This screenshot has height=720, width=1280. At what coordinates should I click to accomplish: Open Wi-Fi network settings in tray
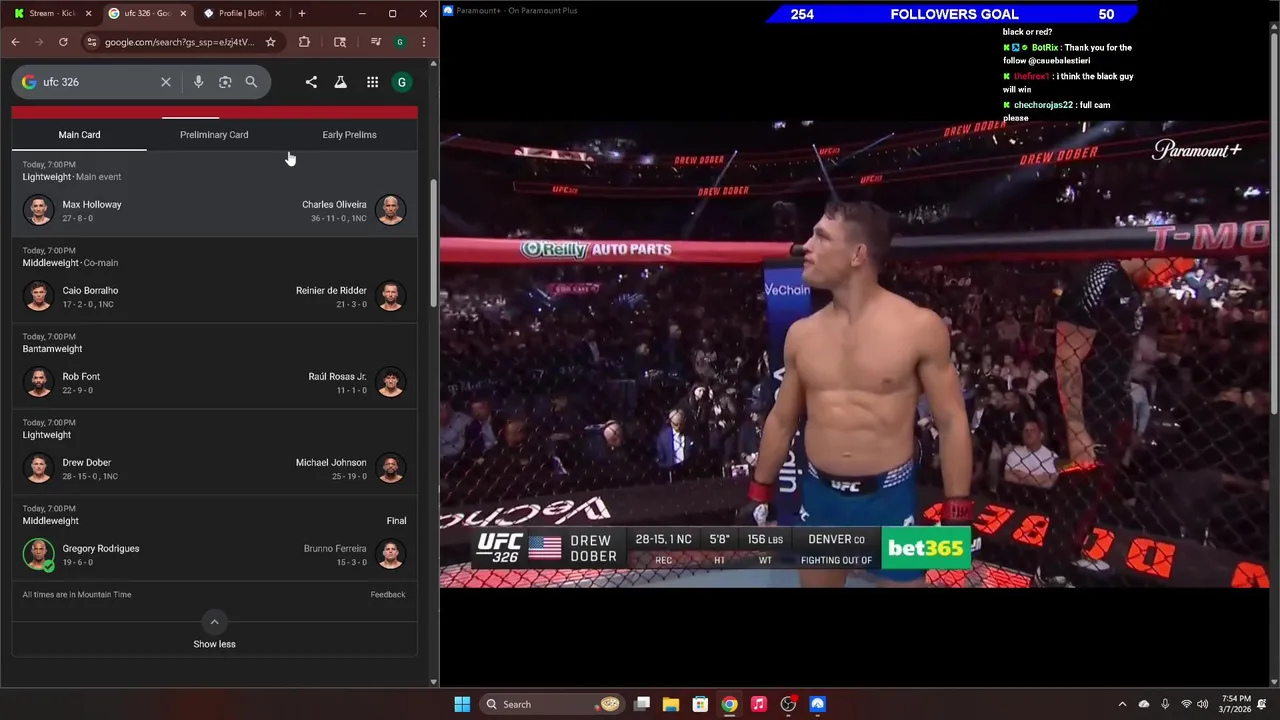pyautogui.click(x=1186, y=704)
